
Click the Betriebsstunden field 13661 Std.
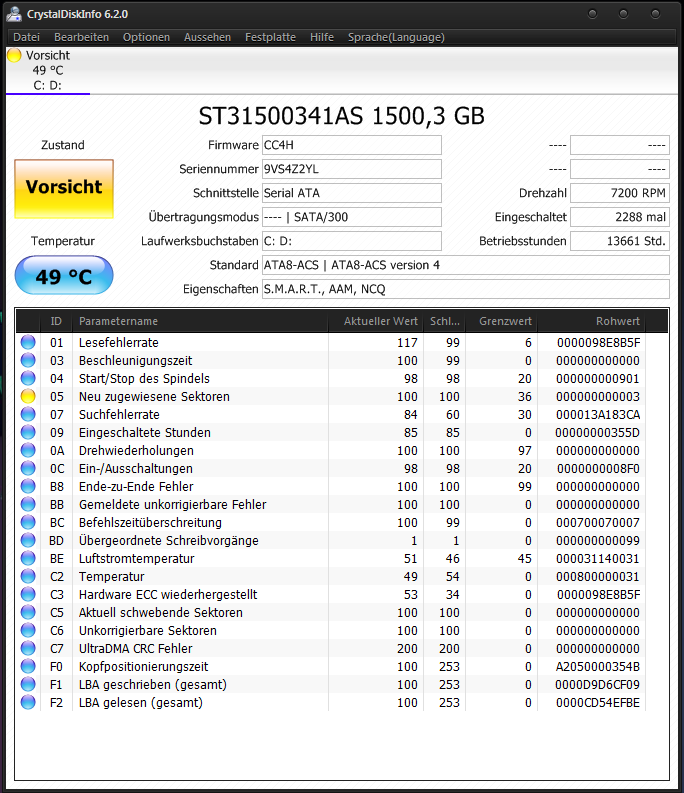coord(620,241)
